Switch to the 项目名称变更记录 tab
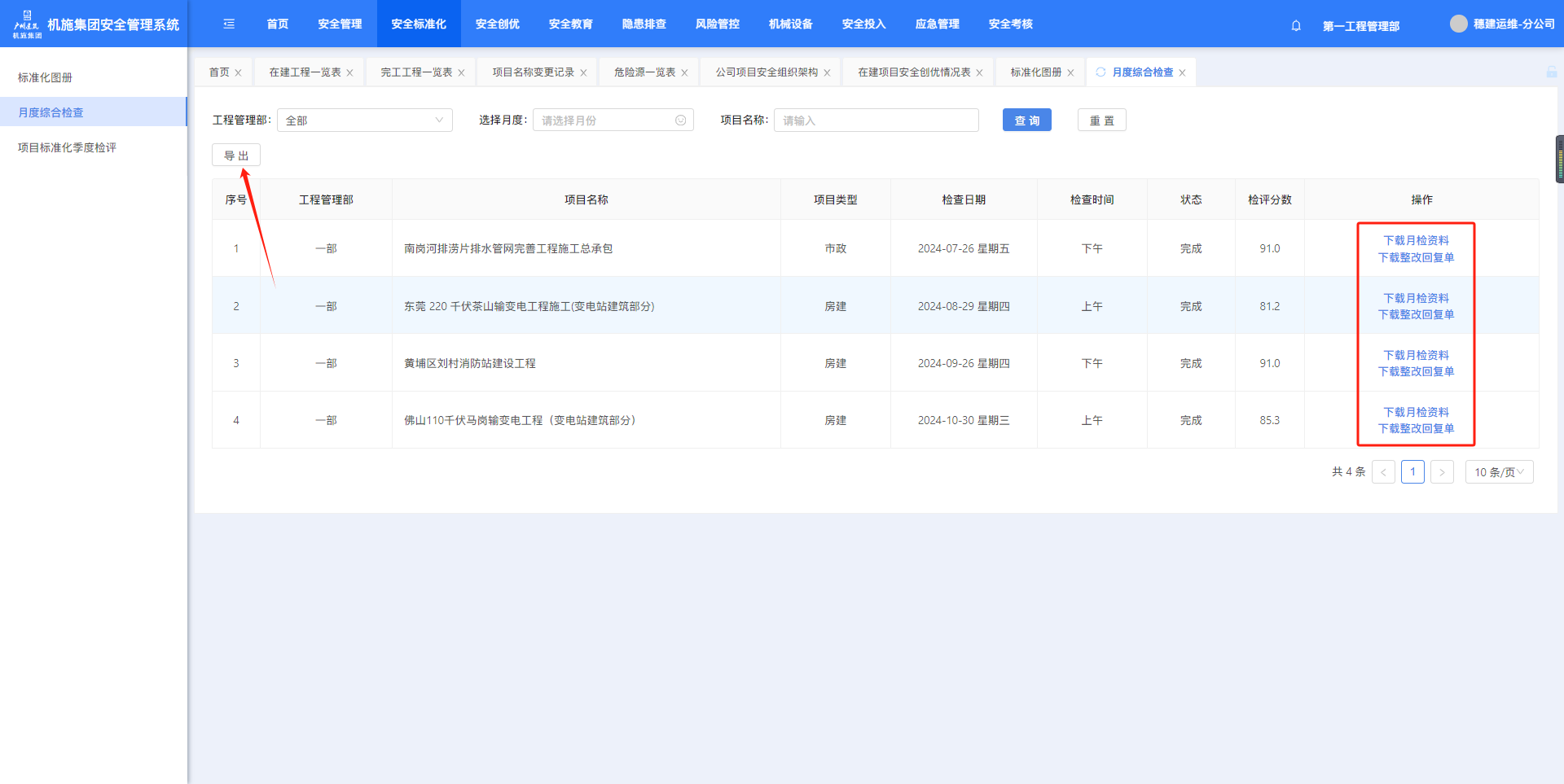 (x=533, y=72)
